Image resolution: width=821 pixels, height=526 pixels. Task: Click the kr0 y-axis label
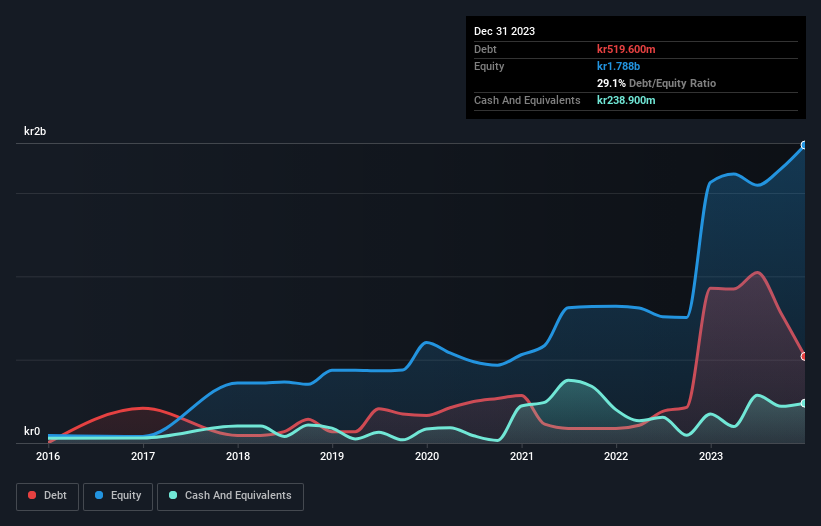click(32, 431)
